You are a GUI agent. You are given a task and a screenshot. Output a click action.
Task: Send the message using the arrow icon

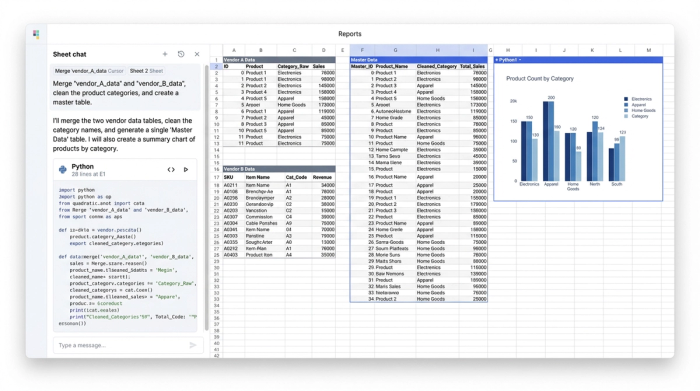pos(193,345)
